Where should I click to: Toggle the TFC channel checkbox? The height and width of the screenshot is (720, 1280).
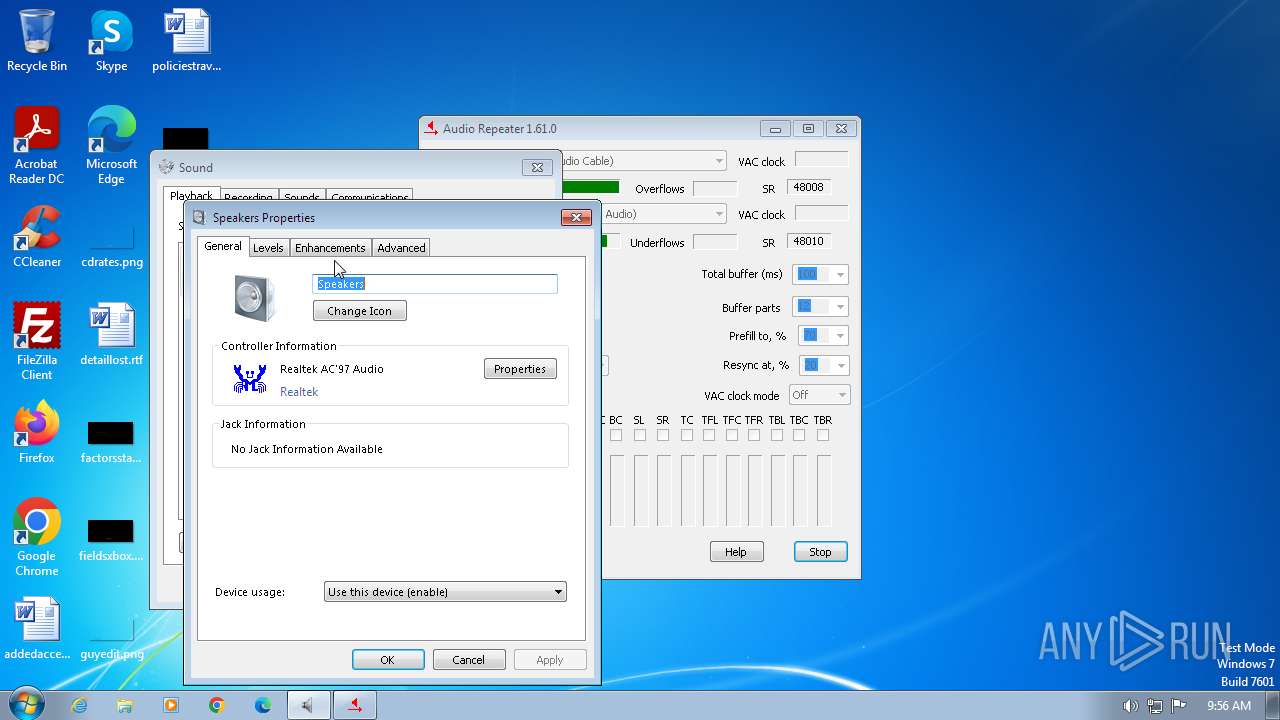click(732, 435)
